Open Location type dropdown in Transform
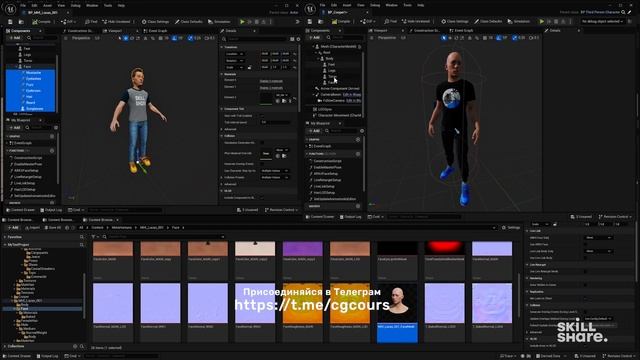This screenshot has height=360, width=640. [x=235, y=54]
